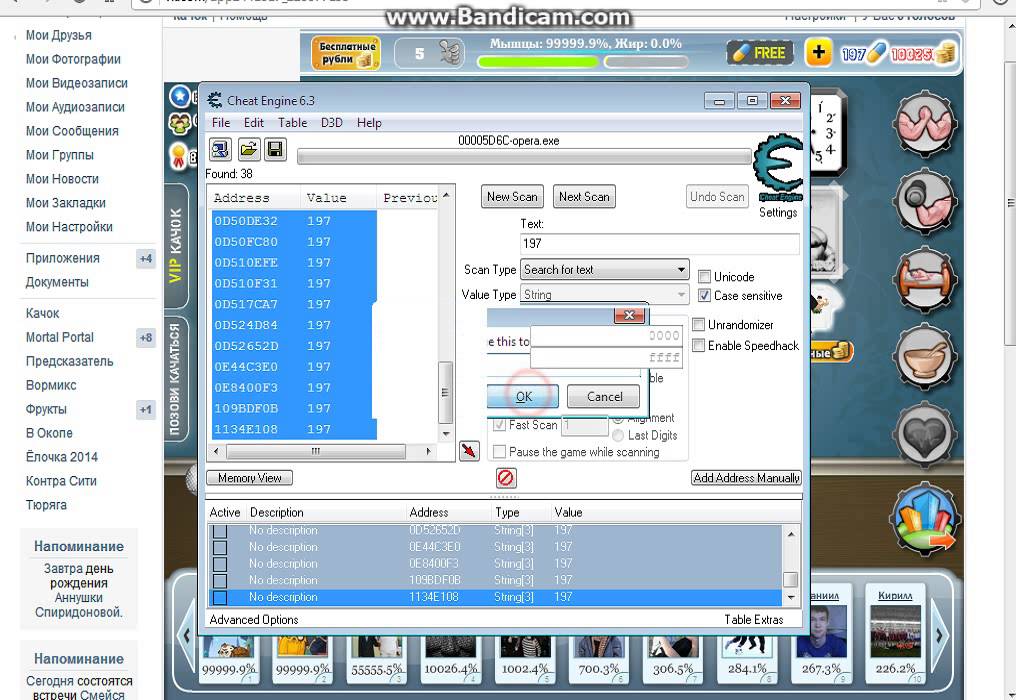The width and height of the screenshot is (1016, 700).
Task: Click the Cheat Engine logo settings icon
Action: (x=778, y=169)
